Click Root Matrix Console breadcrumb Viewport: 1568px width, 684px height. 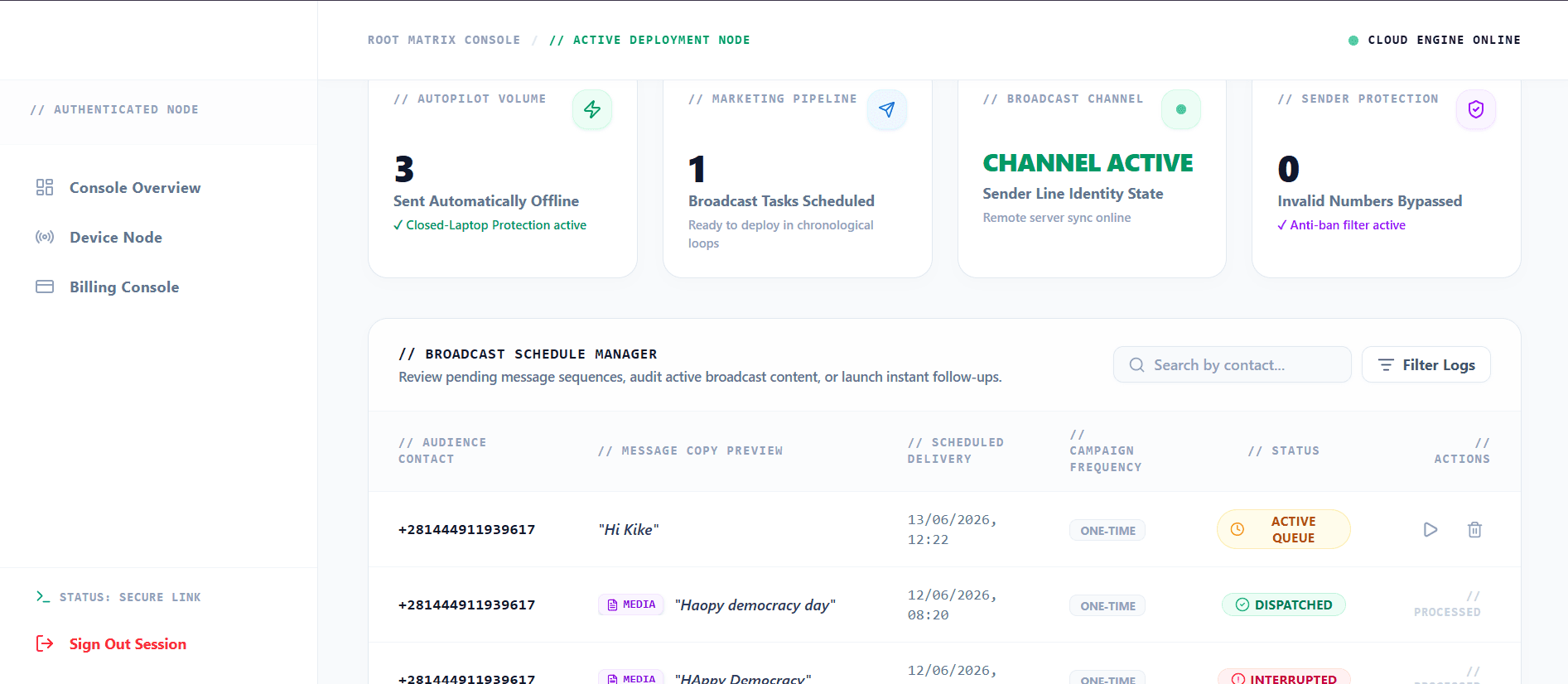click(444, 40)
